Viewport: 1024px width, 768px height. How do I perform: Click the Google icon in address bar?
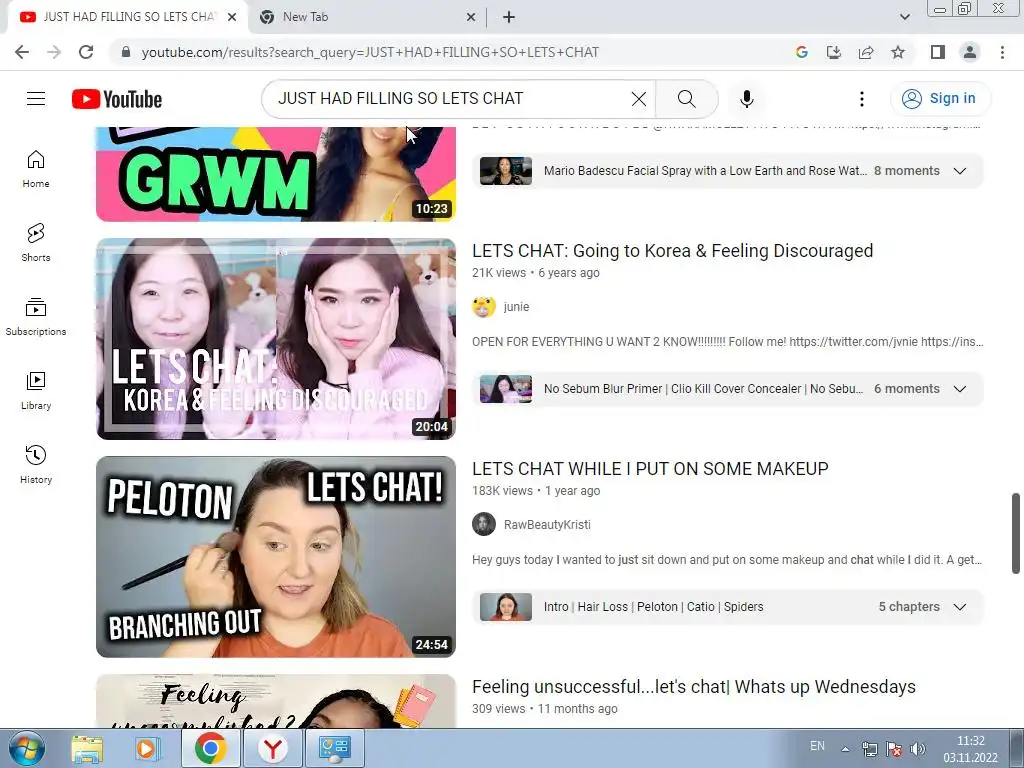(802, 52)
